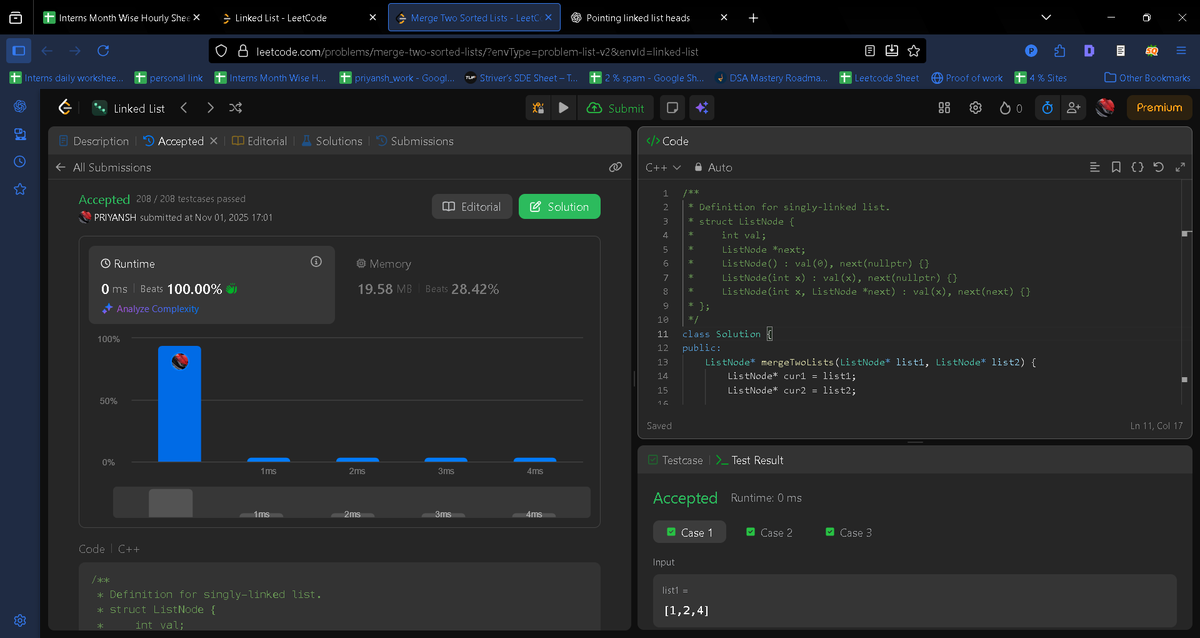Open the sticky note icon beside Submit

click(x=671, y=107)
